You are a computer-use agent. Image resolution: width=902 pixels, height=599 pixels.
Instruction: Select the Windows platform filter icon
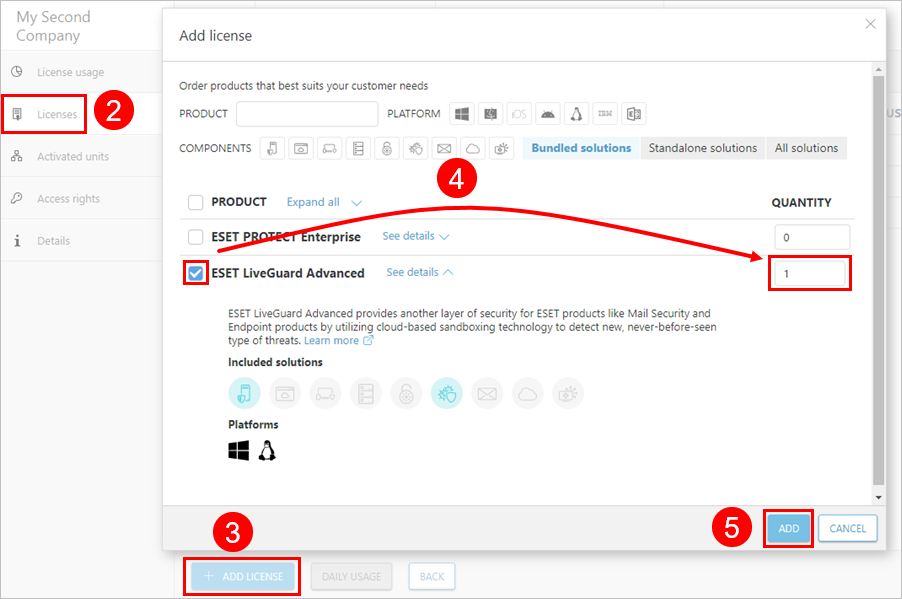click(461, 113)
